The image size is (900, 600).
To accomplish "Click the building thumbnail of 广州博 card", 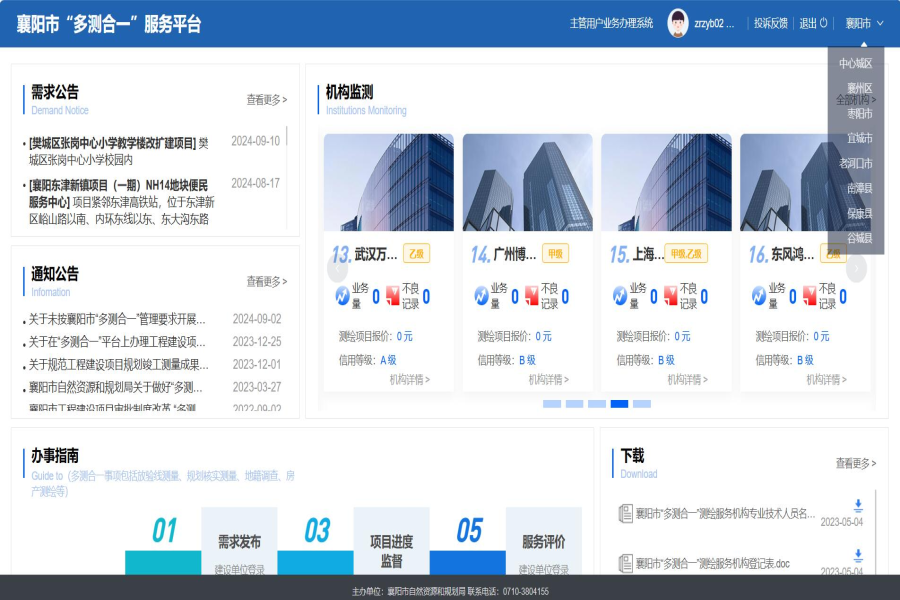I will tap(527, 183).
